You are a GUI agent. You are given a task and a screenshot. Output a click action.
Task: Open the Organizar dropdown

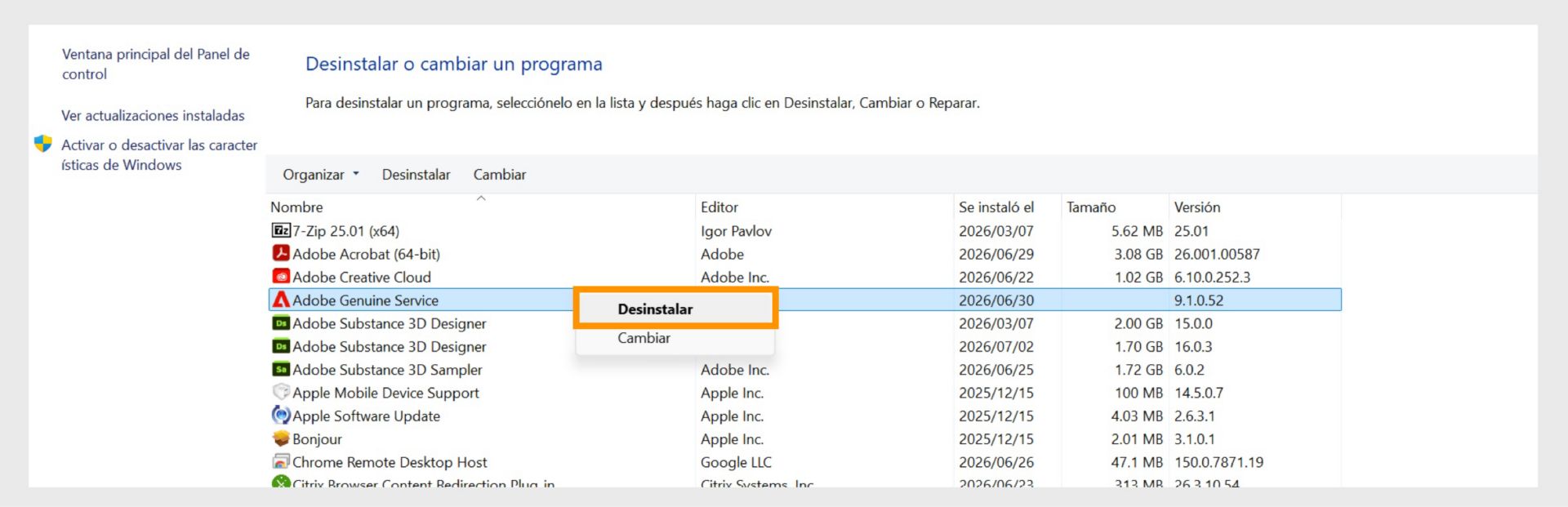tap(321, 175)
